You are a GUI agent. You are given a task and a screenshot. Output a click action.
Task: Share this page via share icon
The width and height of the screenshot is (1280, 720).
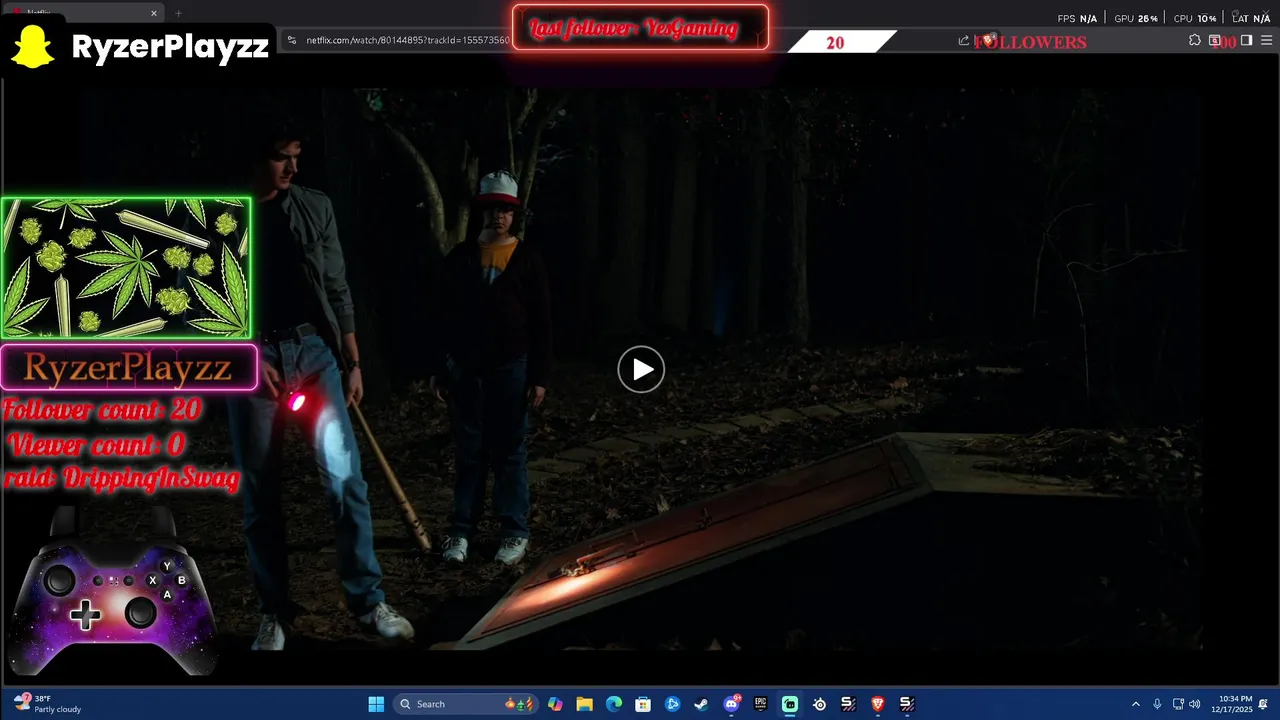(964, 41)
